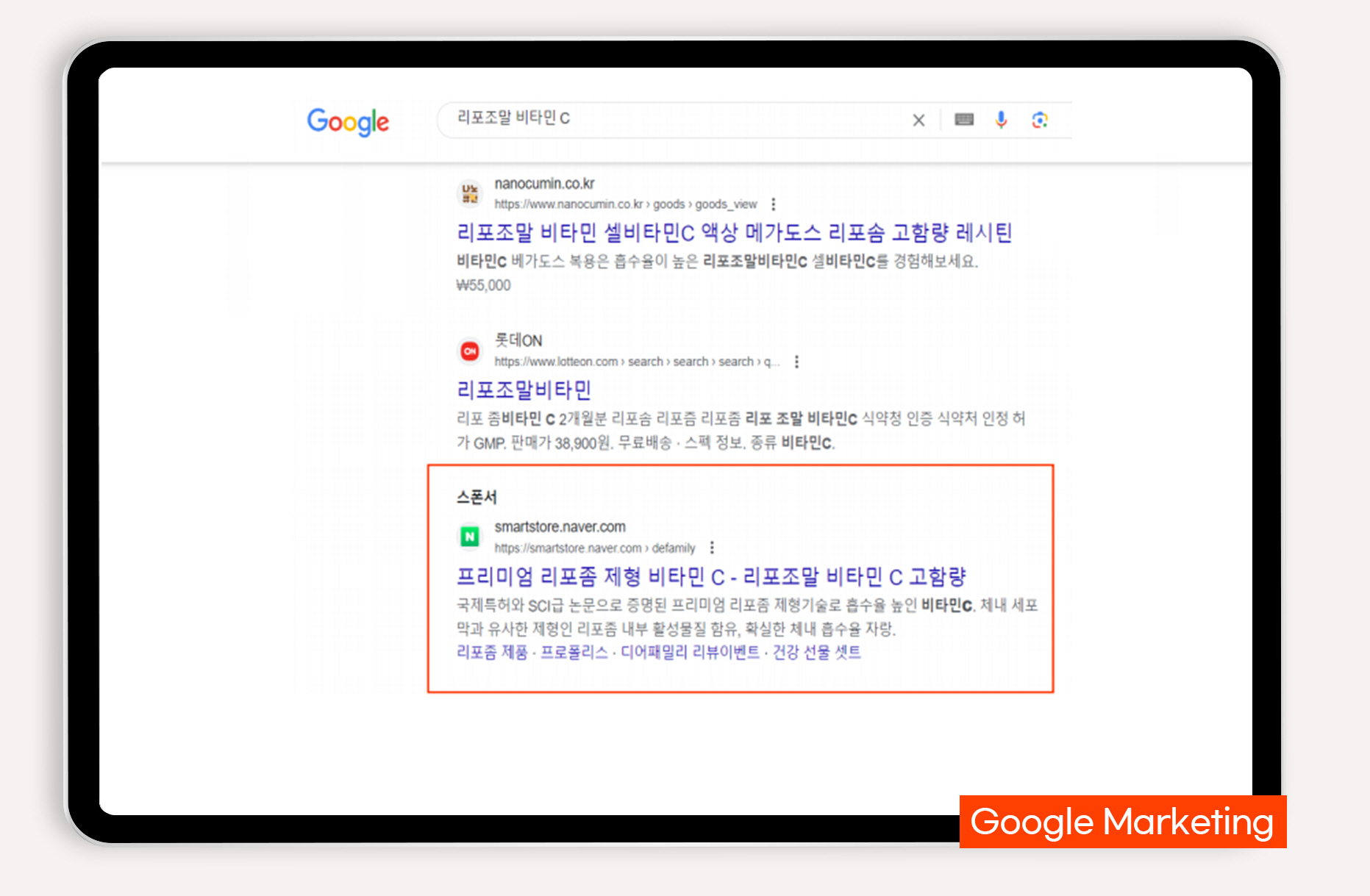1370x896 pixels.
Task: Clear the search query with X
Action: pos(918,120)
